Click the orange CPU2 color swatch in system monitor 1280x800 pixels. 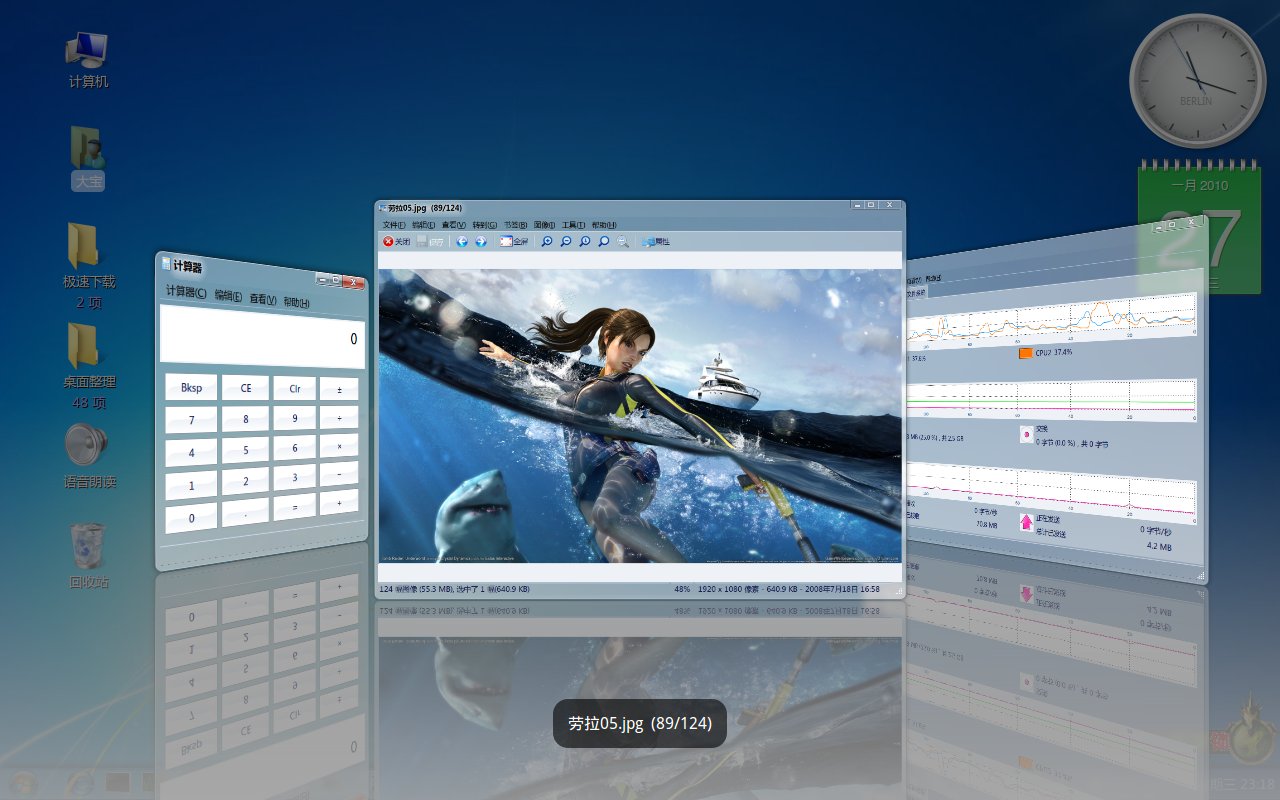pyautogui.click(x=1025, y=353)
